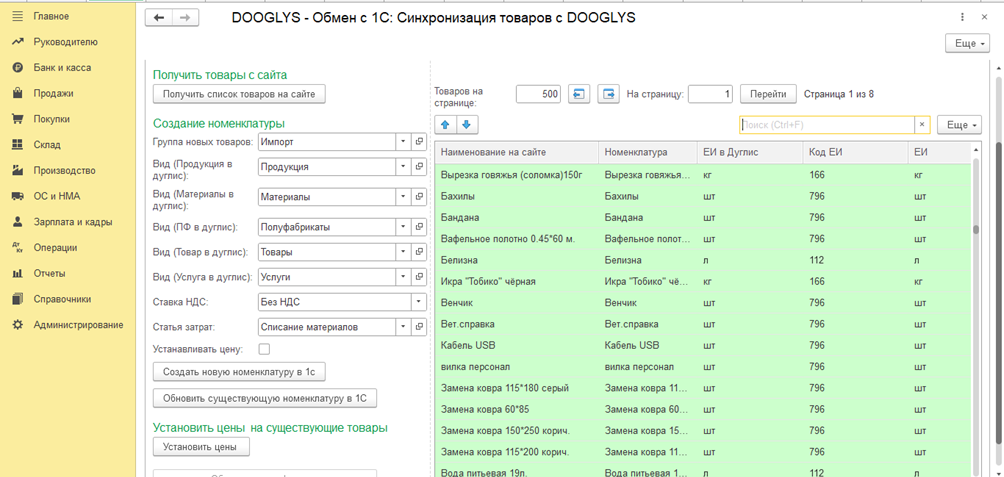This screenshot has width=1004, height=477.
Task: Click the Справочники books icon
Action: point(18,299)
